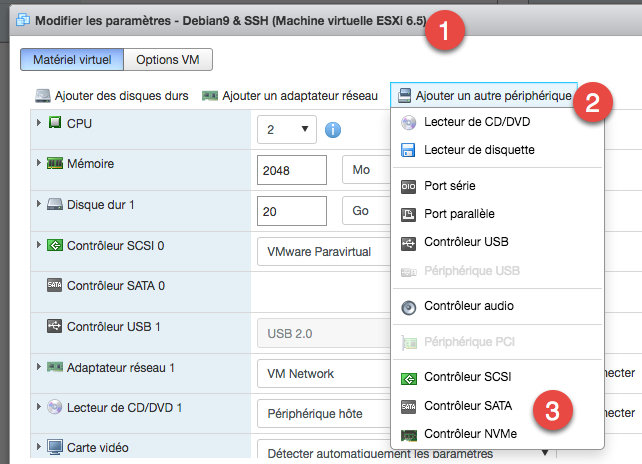Click the serial port icon in menu
642x464 pixels.
pos(408,186)
